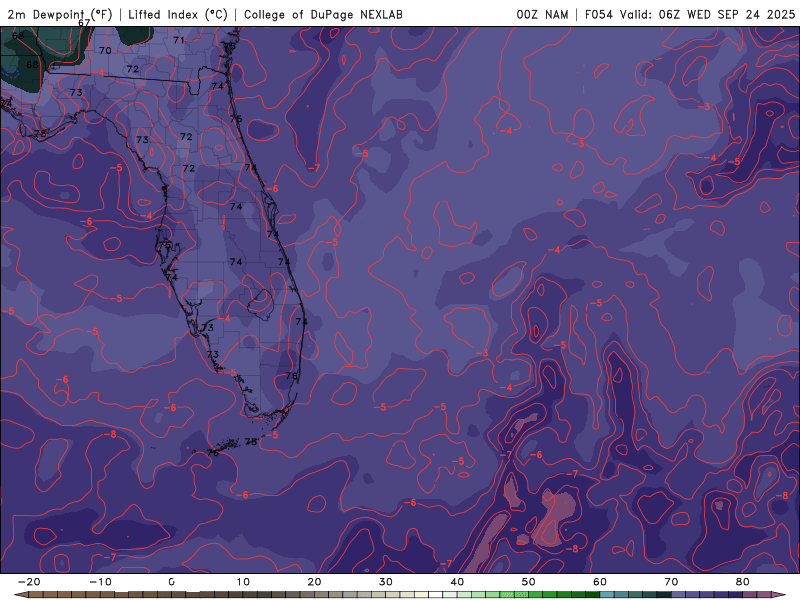Click the 76 dewpoint label in the Keys
The width and height of the screenshot is (800, 600).
213,453
